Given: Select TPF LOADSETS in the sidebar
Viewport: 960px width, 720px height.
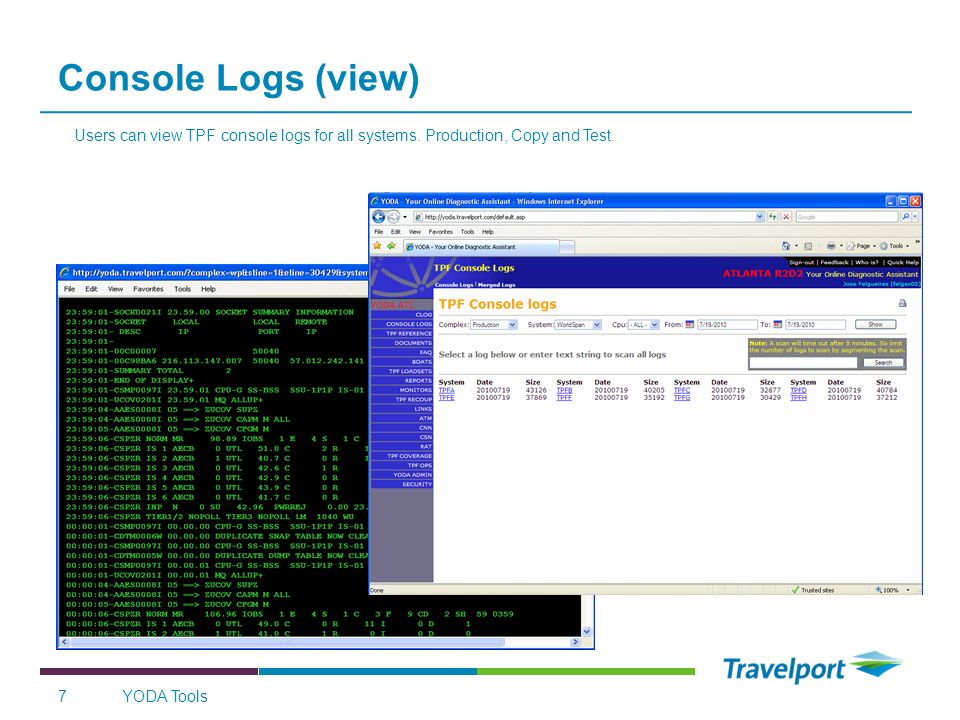Looking at the screenshot, I should [x=402, y=371].
